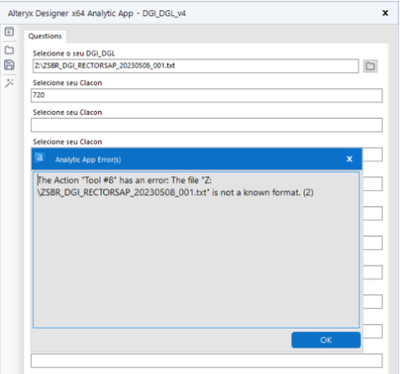Switch to the Questions tab

pos(45,36)
